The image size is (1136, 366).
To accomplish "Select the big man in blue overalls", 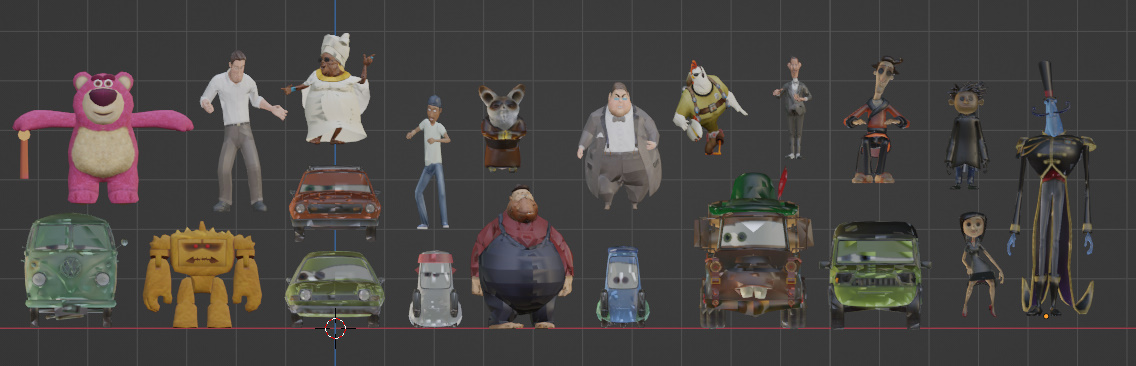I will (x=521, y=257).
